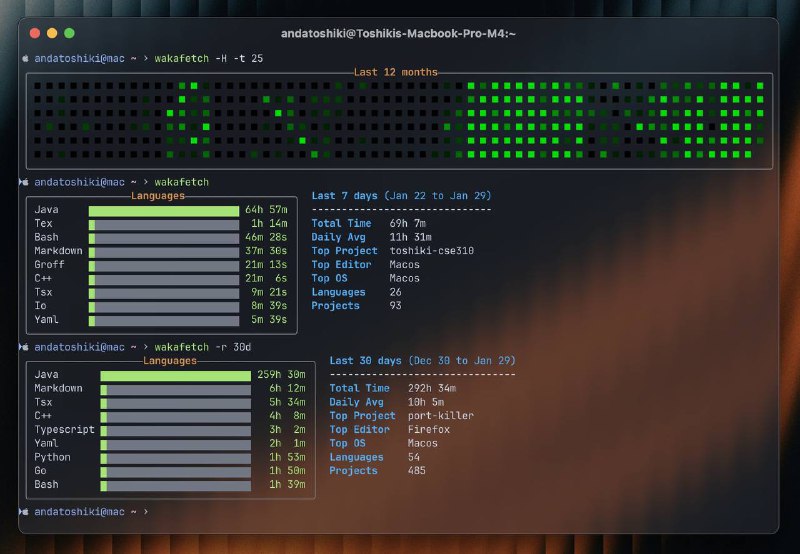The width and height of the screenshot is (800, 554).
Task: Click the 'wakafetch -r 30d' command text
Action: 203,347
